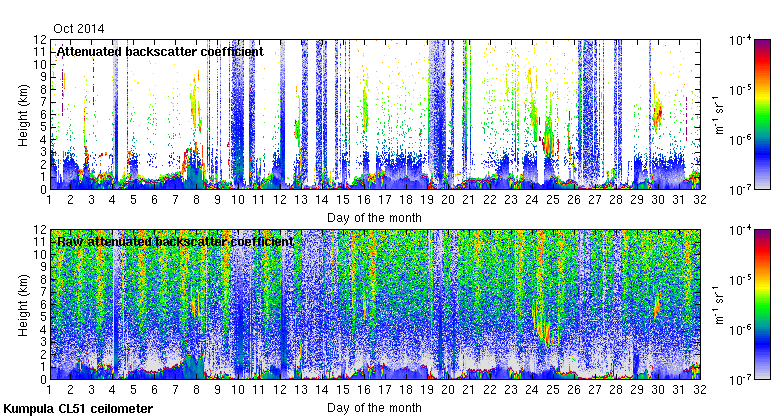The width and height of the screenshot is (780, 420).
Task: Click the 1 km tick label on lower height axis
Action: point(43,367)
